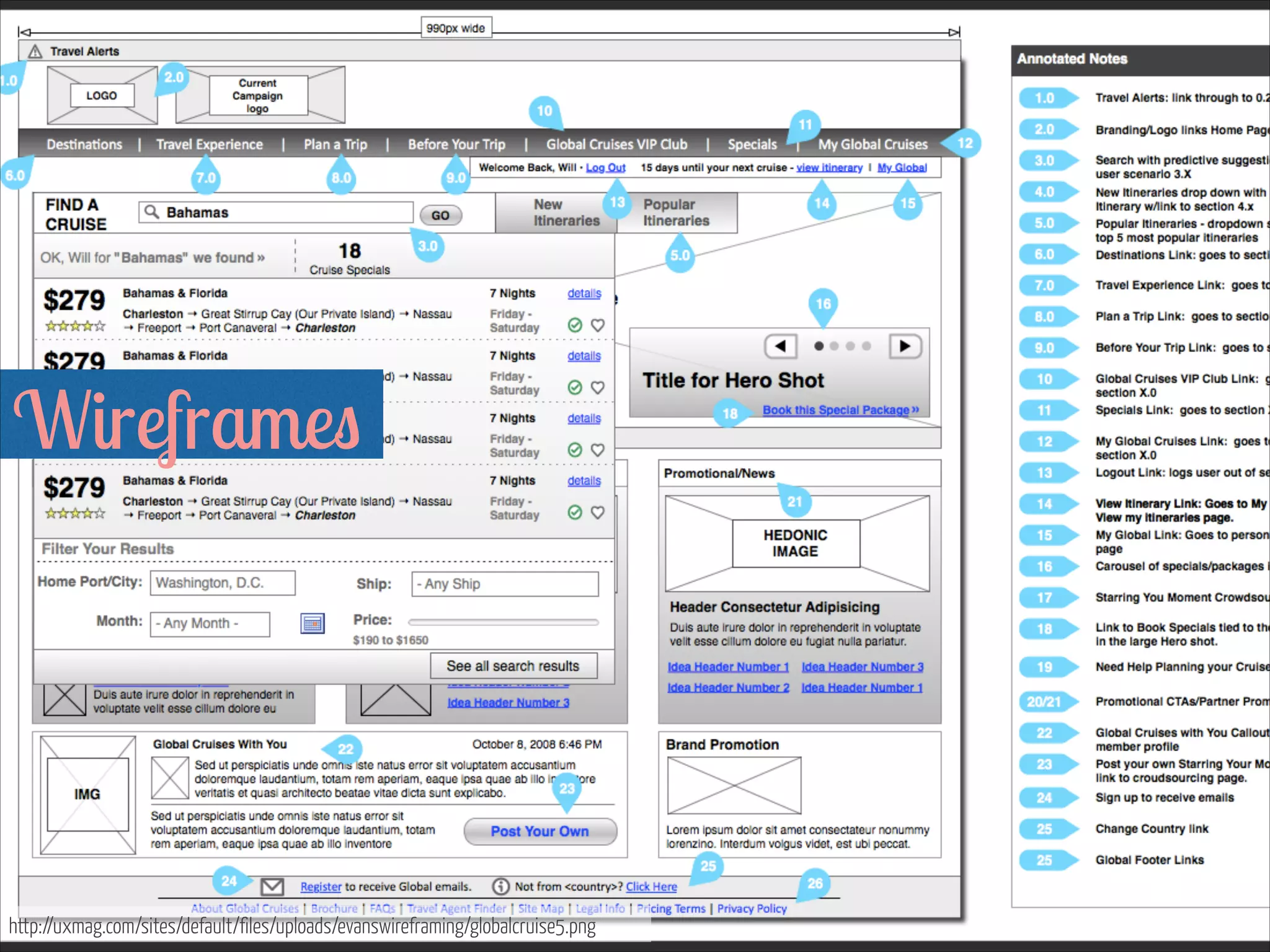The width and height of the screenshot is (1270, 952).
Task: Click the envelope email icon
Action: [272, 887]
